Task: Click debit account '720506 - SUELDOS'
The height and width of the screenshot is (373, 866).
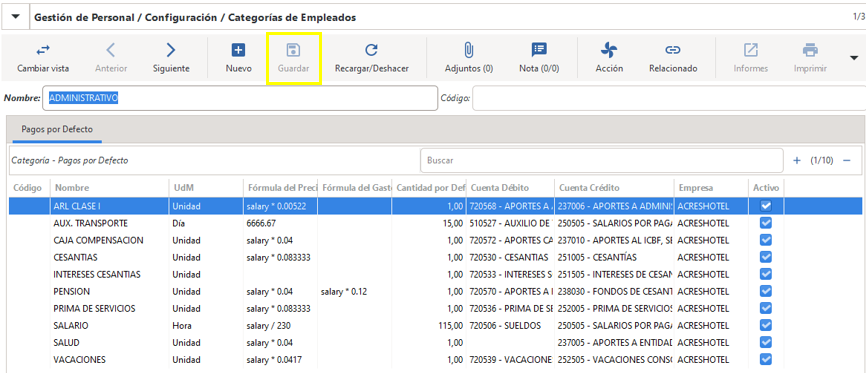Action: (x=505, y=325)
